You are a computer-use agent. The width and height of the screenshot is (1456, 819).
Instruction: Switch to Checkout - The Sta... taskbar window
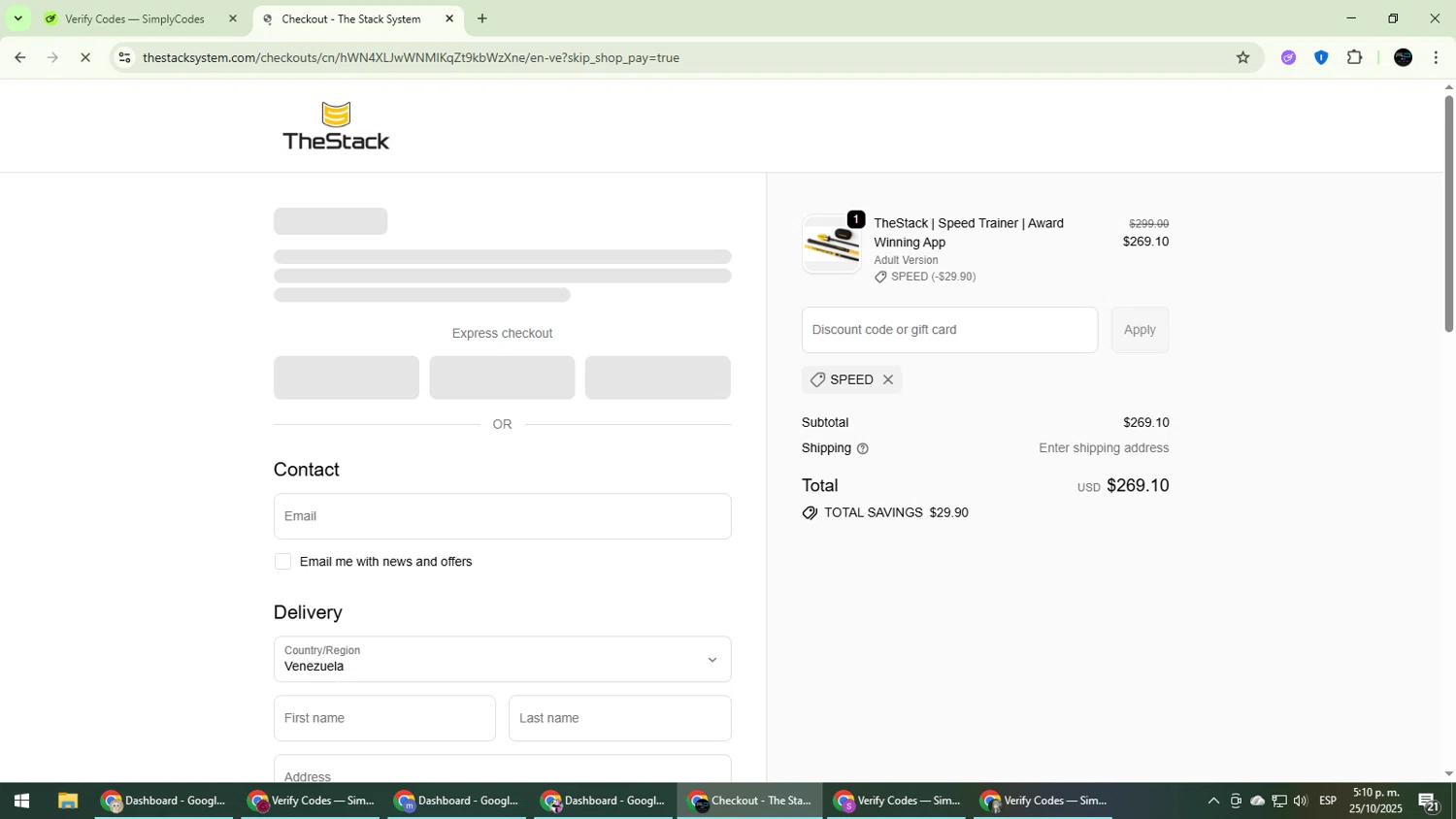point(749,801)
